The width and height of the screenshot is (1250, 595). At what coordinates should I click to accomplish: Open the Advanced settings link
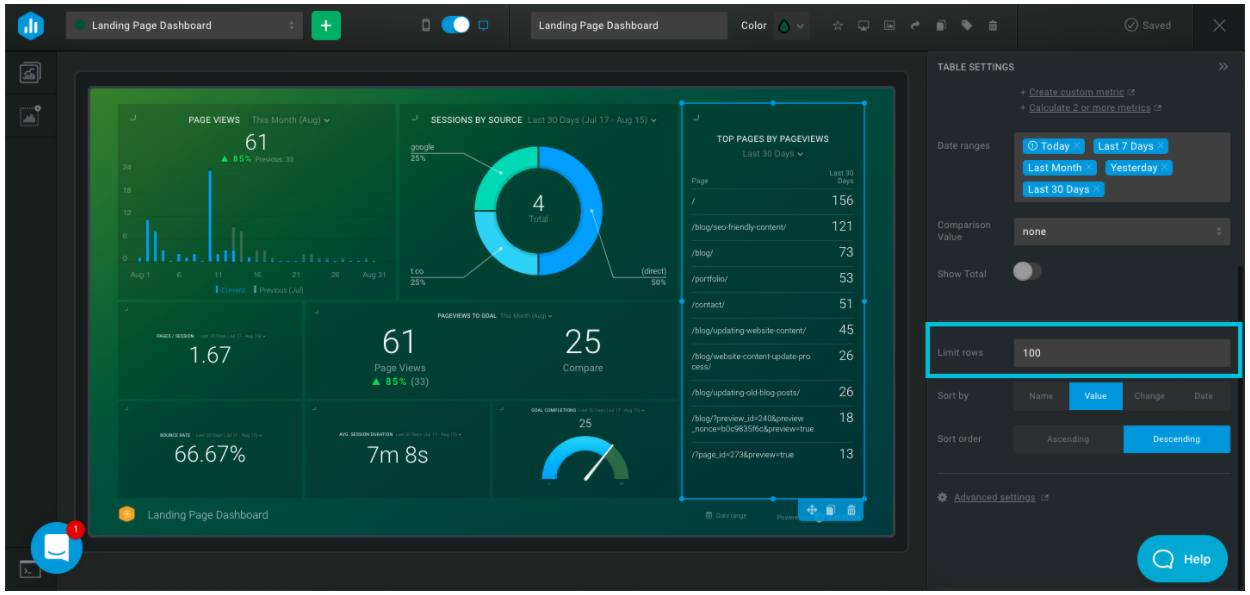point(994,498)
